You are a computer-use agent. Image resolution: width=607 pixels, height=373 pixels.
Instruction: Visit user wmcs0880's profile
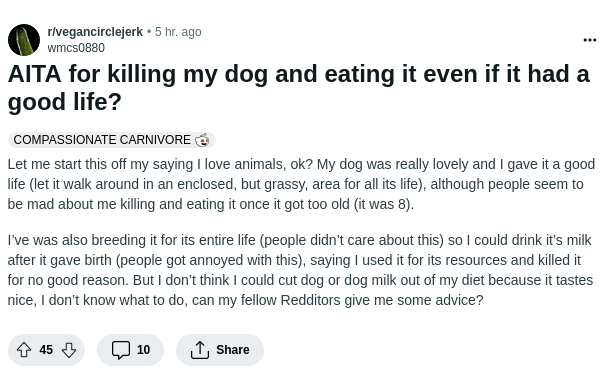click(76, 48)
